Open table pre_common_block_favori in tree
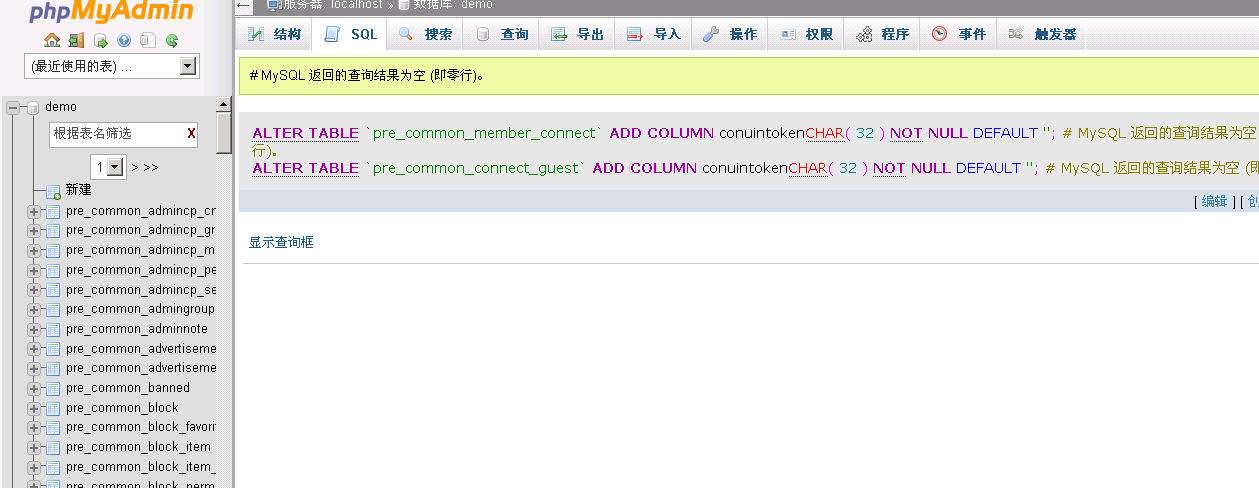This screenshot has height=488, width=1259. [x=141, y=427]
